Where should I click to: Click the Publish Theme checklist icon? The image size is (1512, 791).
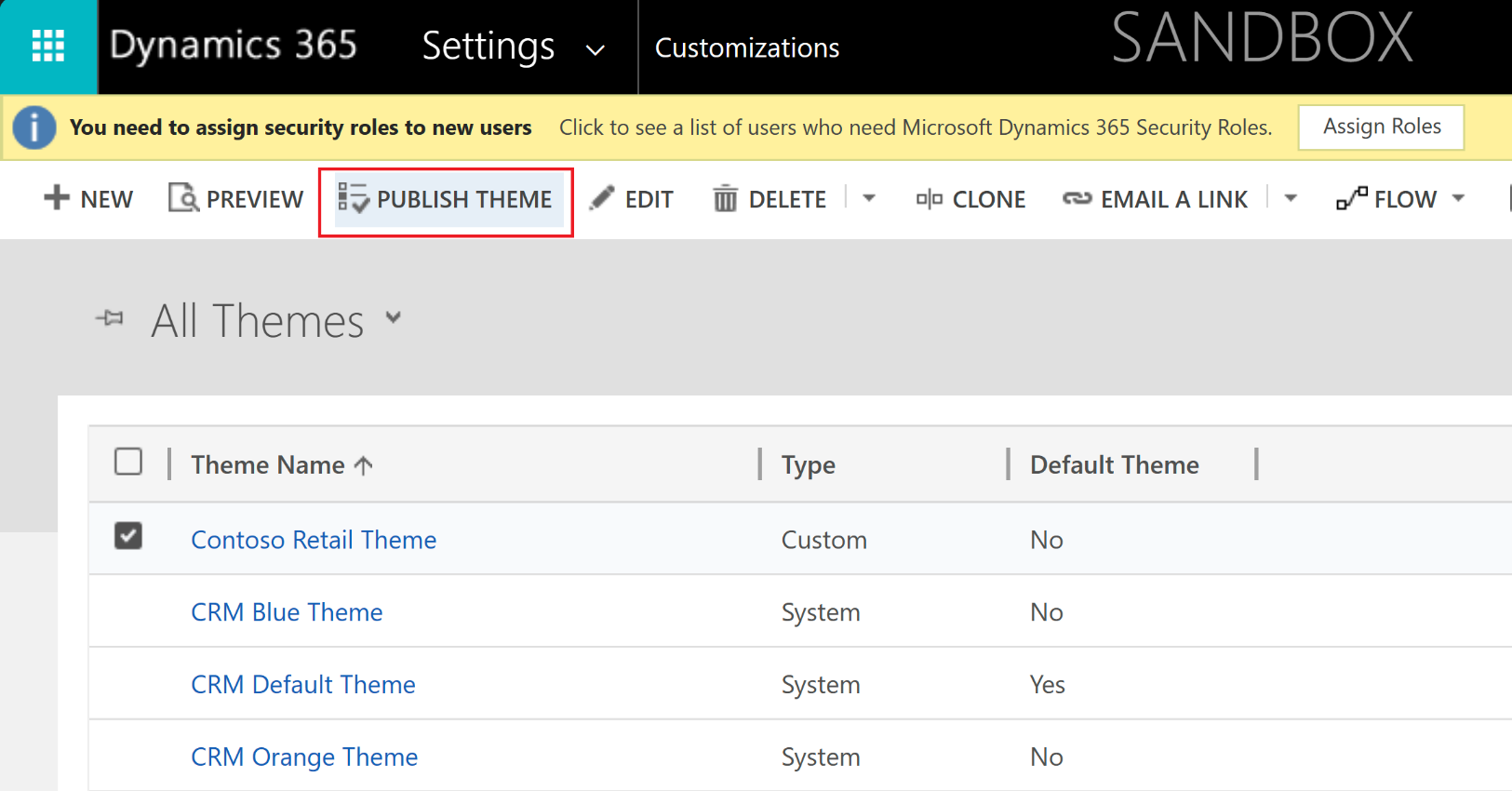pos(353,197)
